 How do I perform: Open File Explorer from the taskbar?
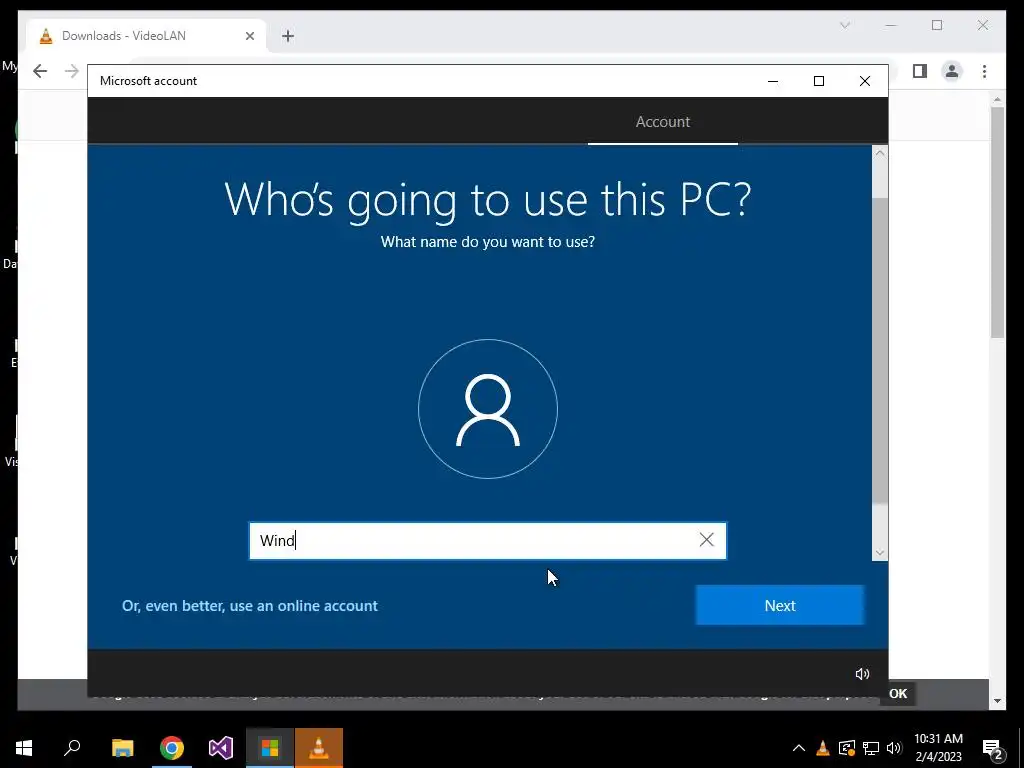point(122,748)
